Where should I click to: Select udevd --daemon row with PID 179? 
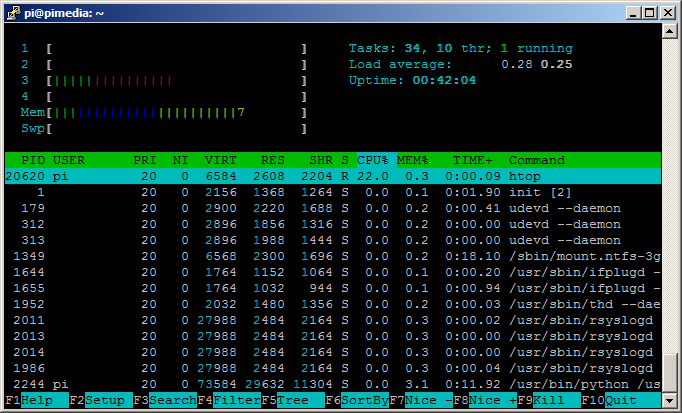pyautogui.click(x=333, y=208)
